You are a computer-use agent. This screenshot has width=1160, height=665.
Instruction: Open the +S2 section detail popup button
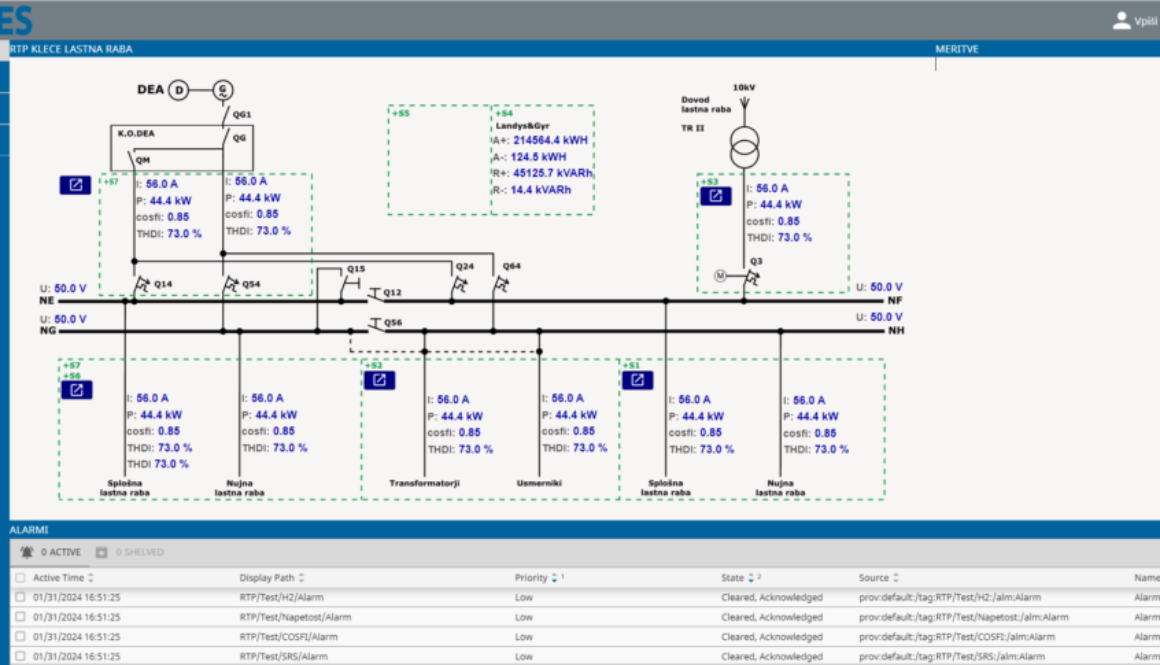tap(379, 381)
